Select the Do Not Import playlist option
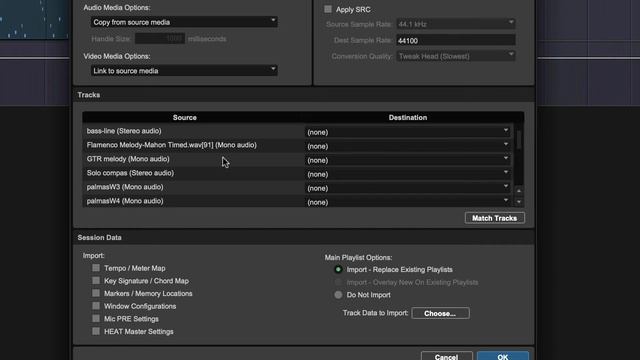Screen dimensions: 640x360 (338, 295)
